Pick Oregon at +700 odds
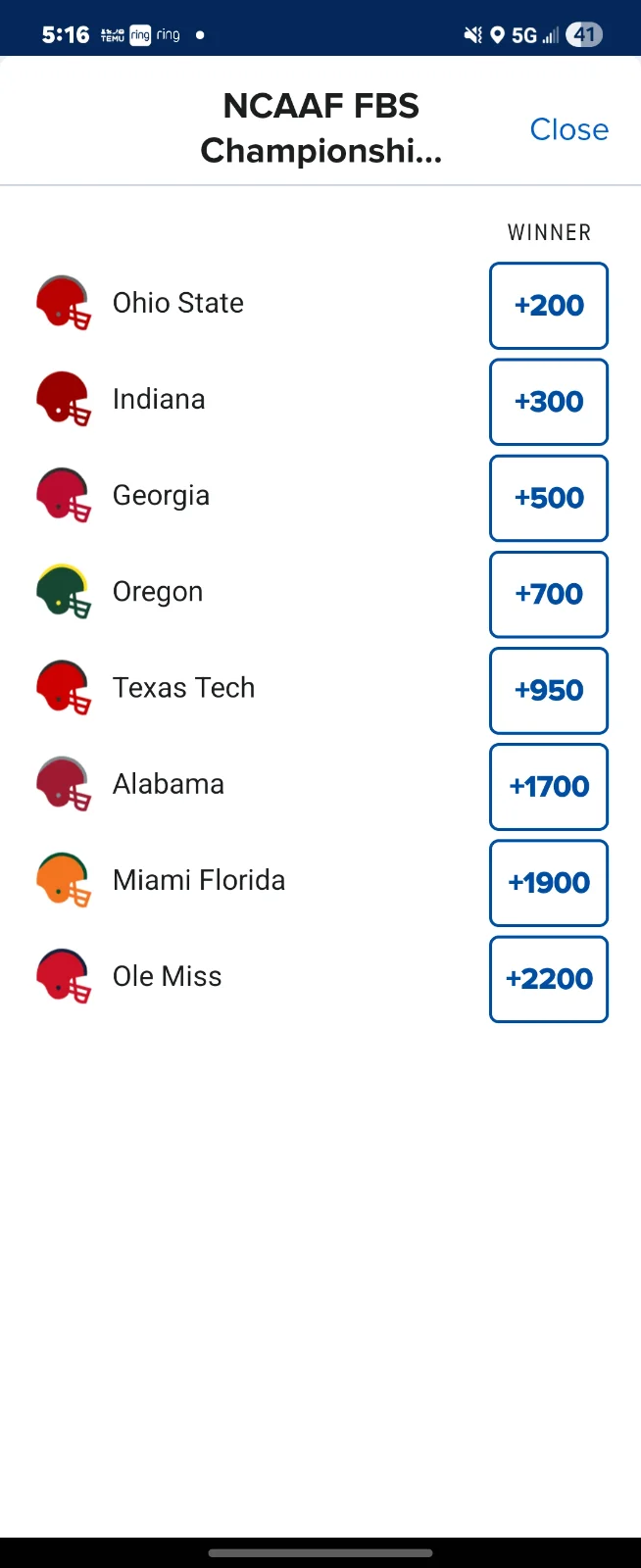 [549, 594]
